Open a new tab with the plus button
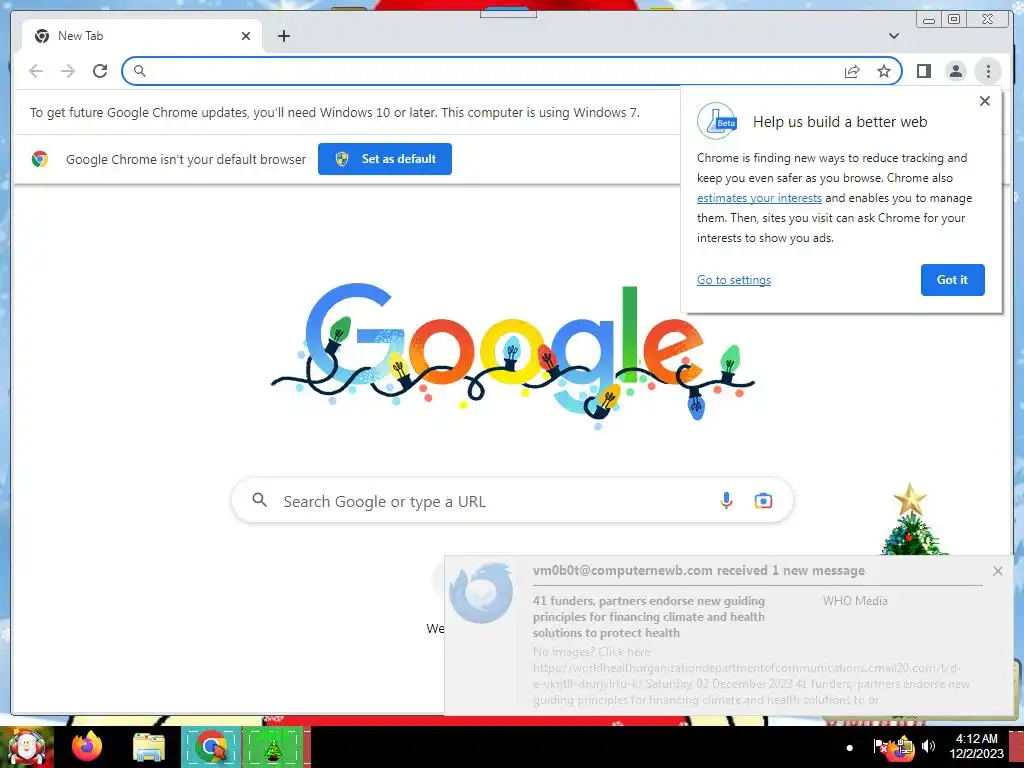The image size is (1024, 768). pyautogui.click(x=283, y=36)
